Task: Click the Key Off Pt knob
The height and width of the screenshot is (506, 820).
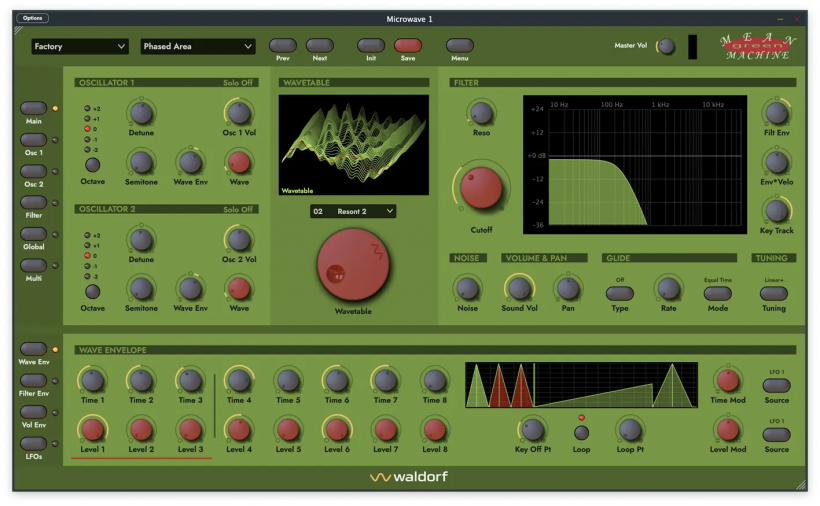Action: 533,430
